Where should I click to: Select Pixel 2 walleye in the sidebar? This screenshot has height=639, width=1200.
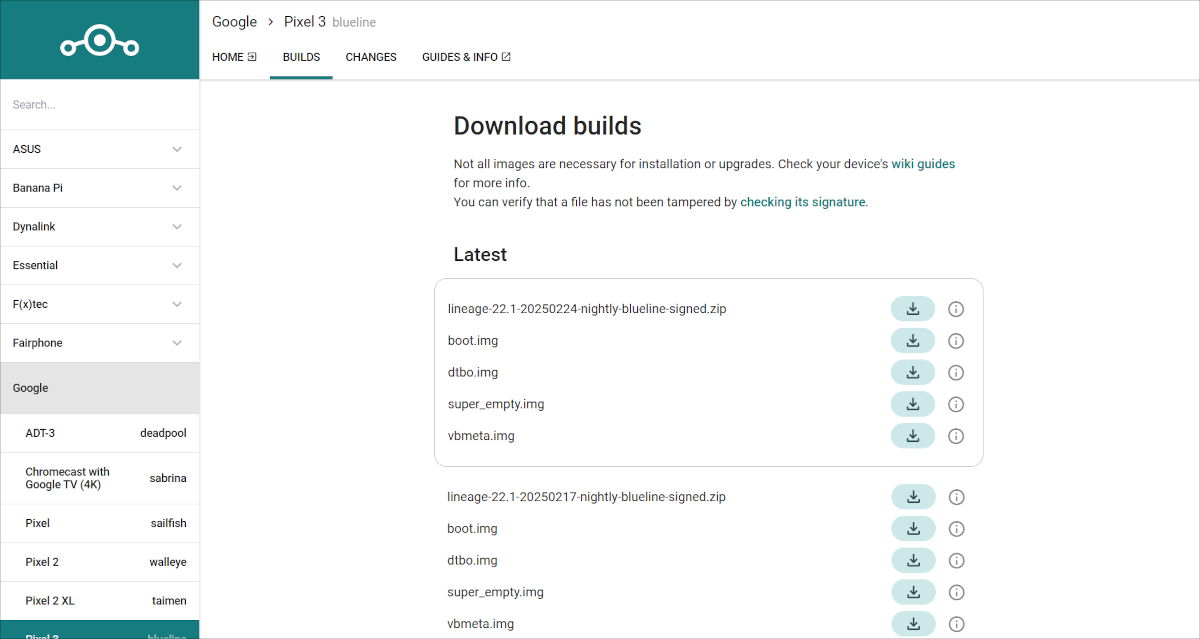click(99, 562)
